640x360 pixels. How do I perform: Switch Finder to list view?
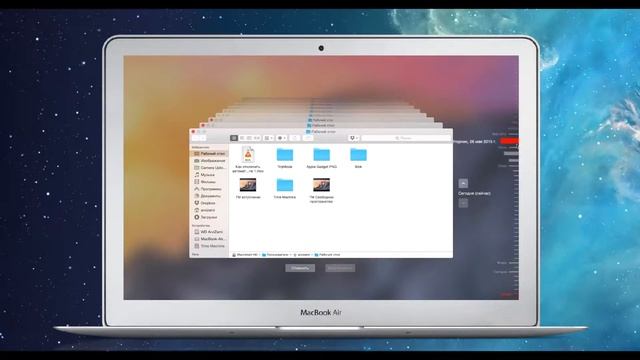click(242, 138)
